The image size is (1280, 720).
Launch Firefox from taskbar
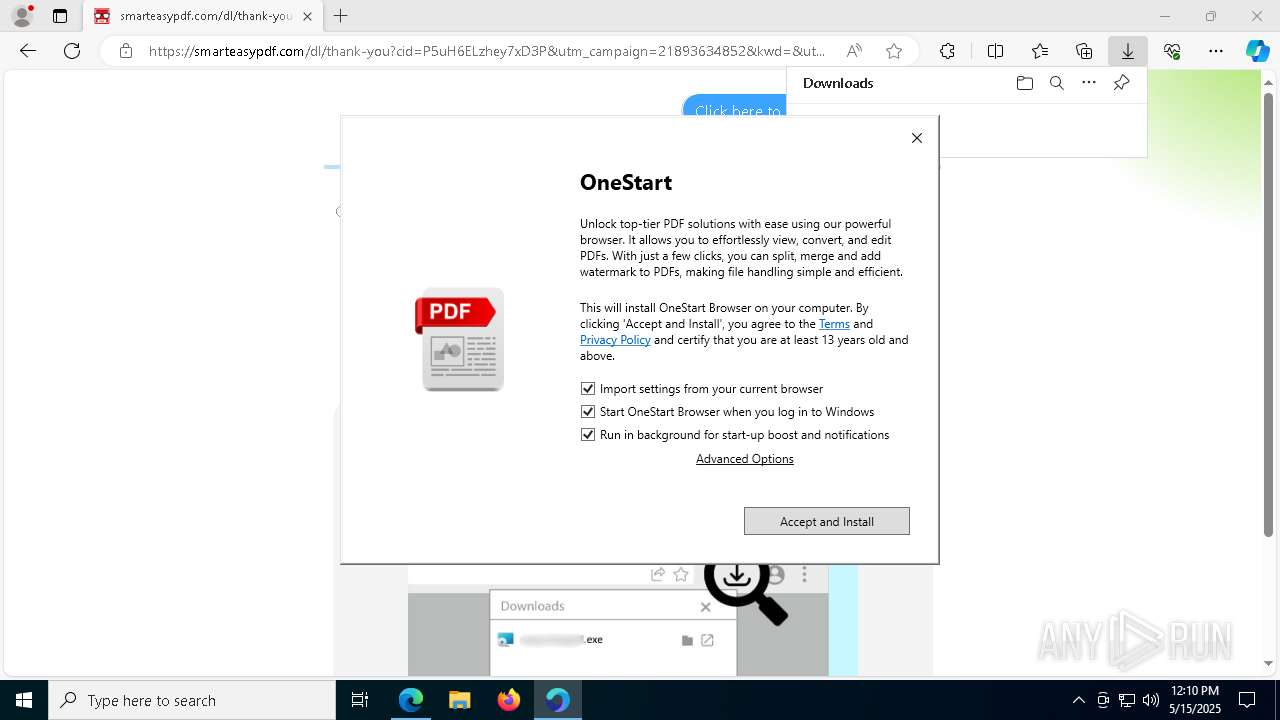click(509, 700)
